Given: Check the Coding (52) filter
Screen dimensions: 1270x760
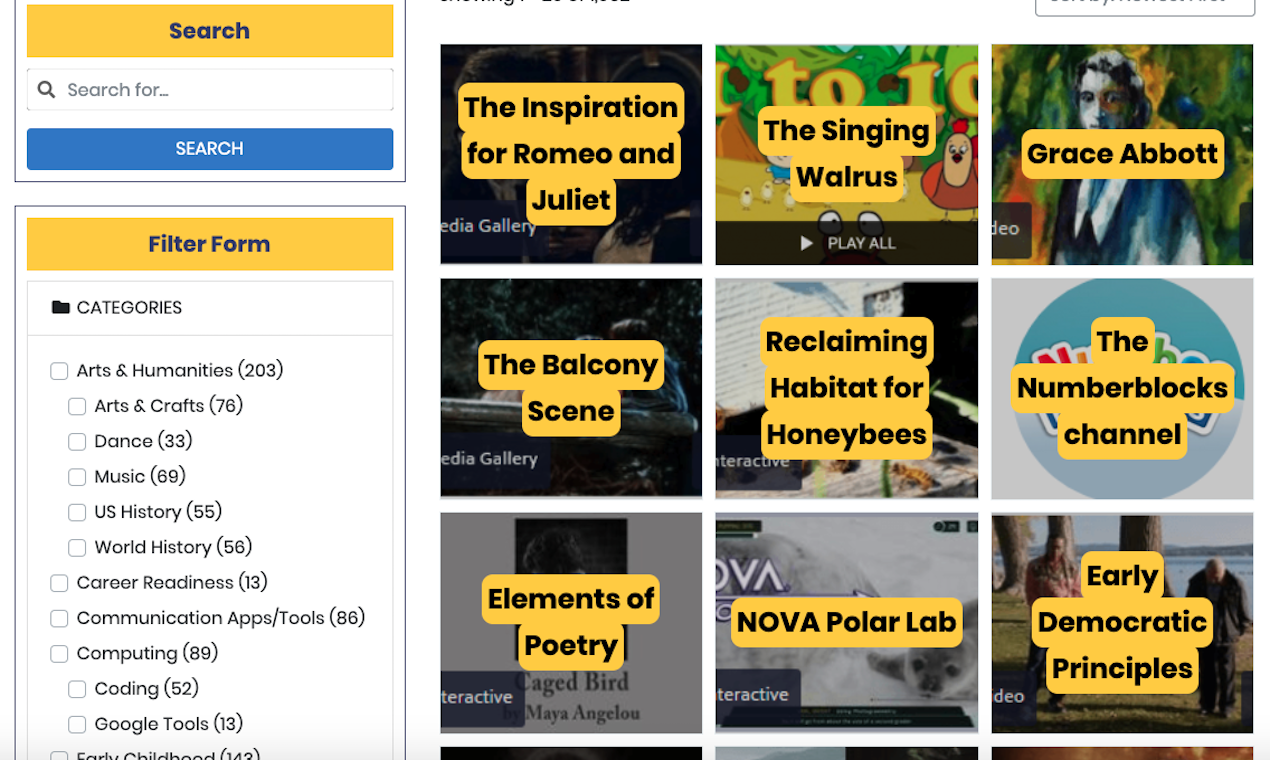Looking at the screenshot, I should coord(77,688).
